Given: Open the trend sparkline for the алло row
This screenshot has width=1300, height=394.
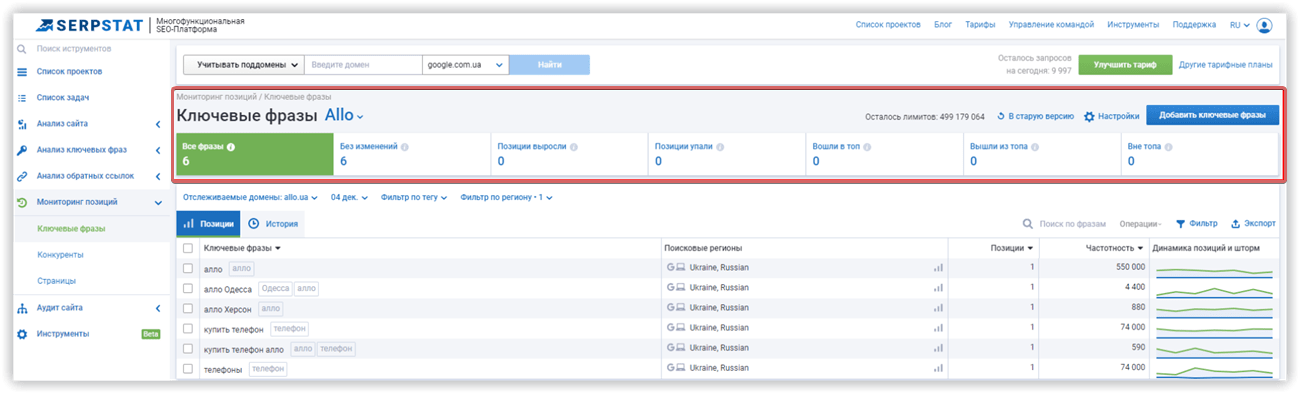Looking at the screenshot, I should tap(1215, 269).
